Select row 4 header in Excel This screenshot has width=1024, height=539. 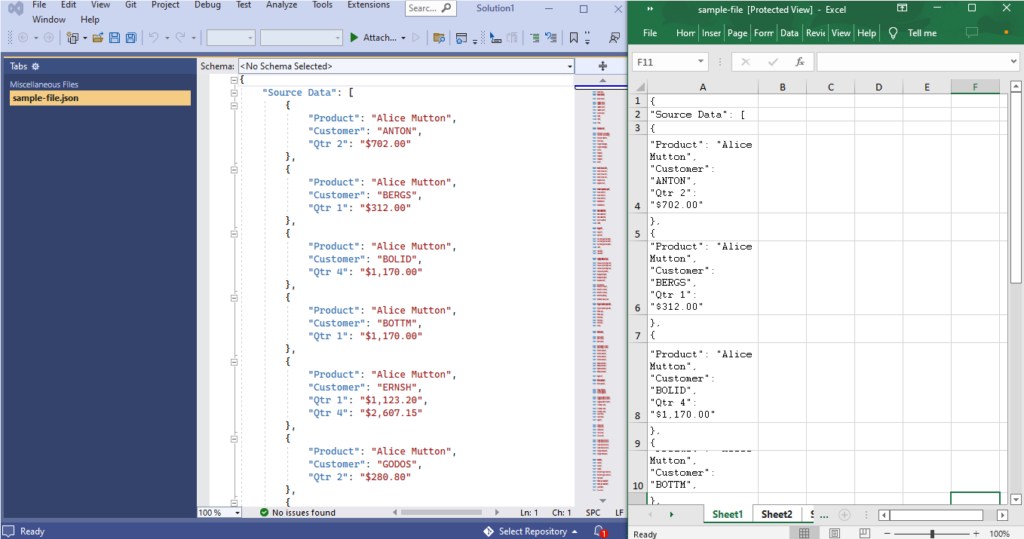(637, 173)
